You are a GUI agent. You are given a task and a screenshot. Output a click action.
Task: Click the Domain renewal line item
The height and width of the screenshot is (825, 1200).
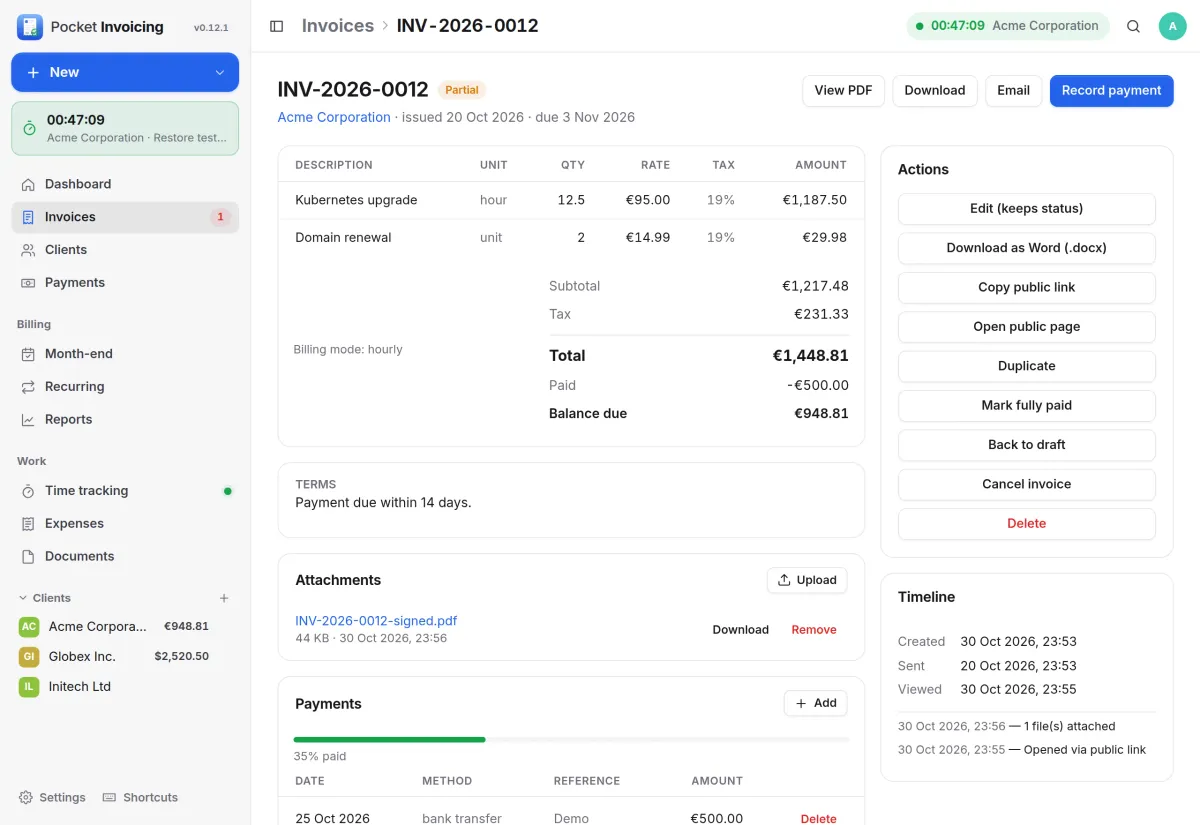[x=571, y=238]
